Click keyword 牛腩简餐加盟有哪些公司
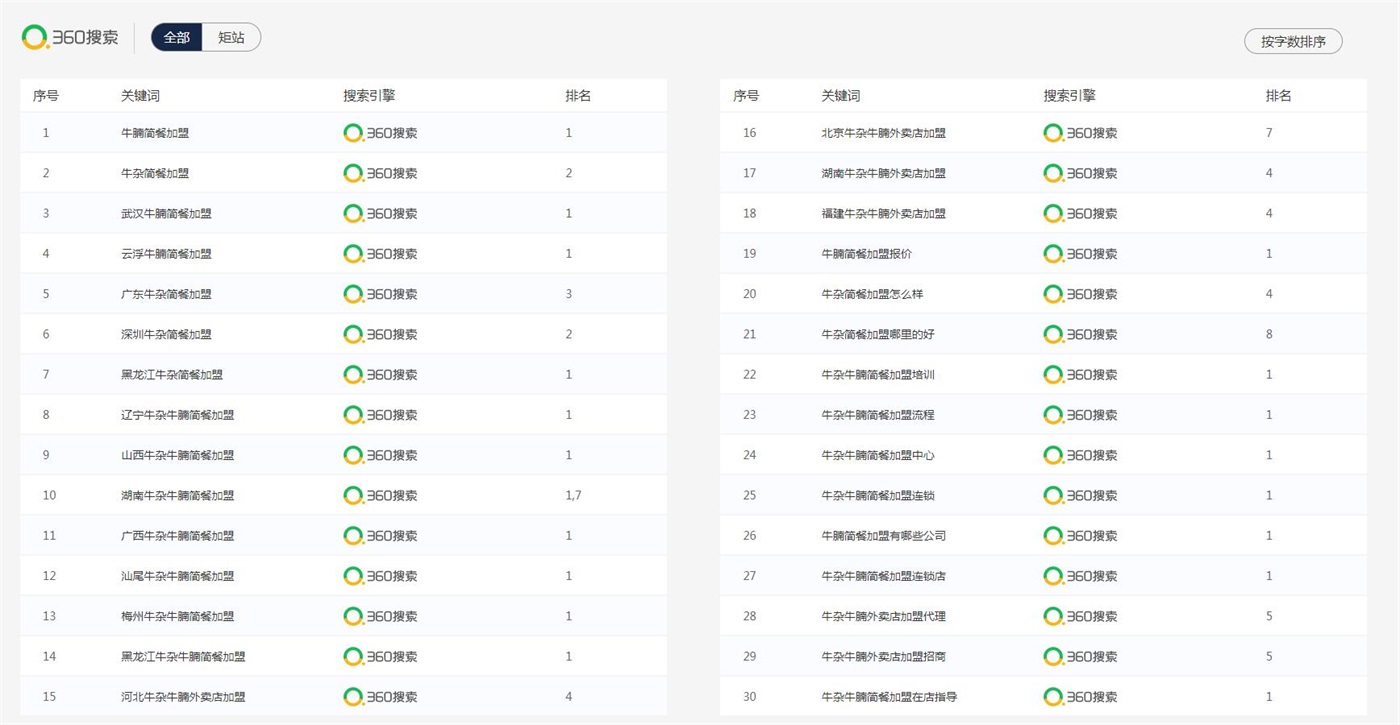1400x725 pixels. tap(883, 536)
